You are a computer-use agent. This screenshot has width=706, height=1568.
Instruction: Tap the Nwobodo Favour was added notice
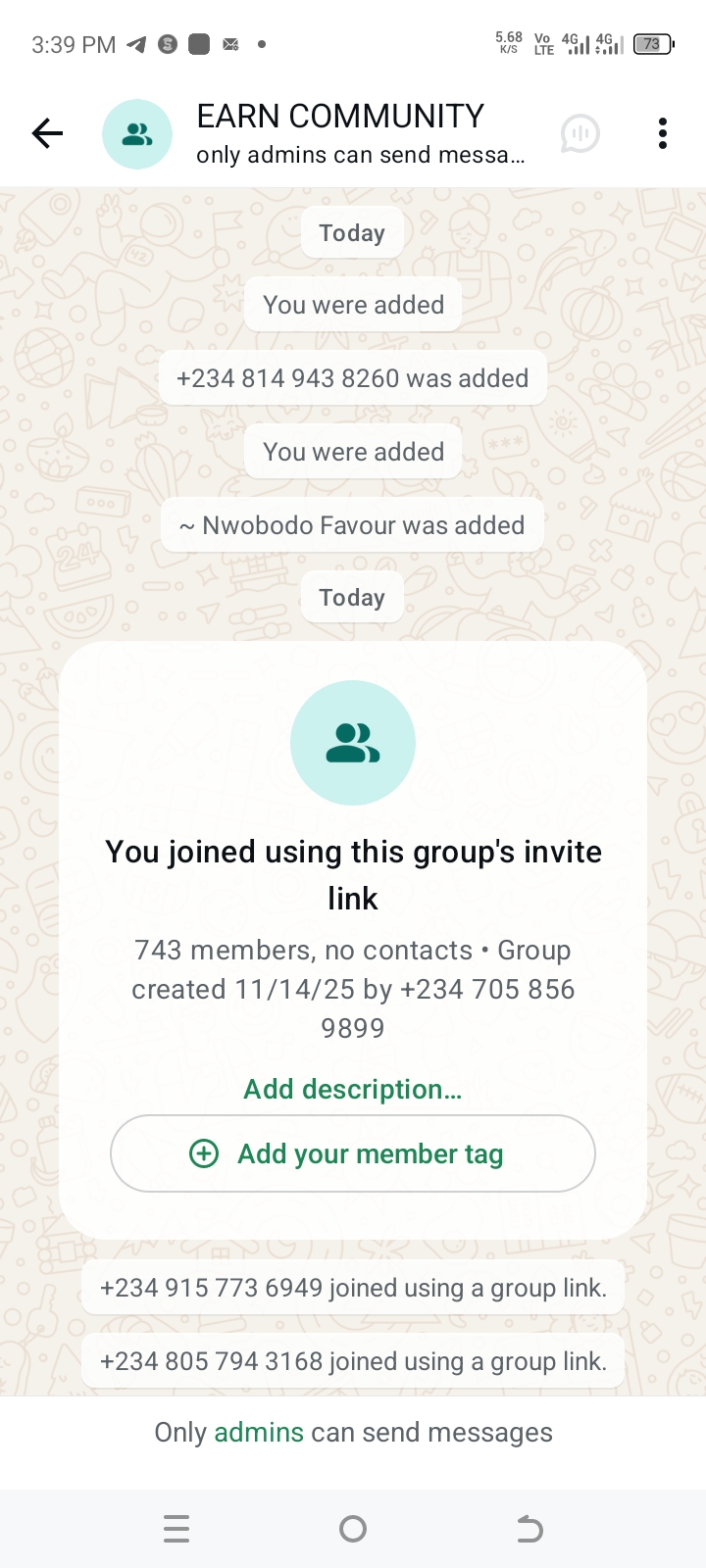coord(353,525)
